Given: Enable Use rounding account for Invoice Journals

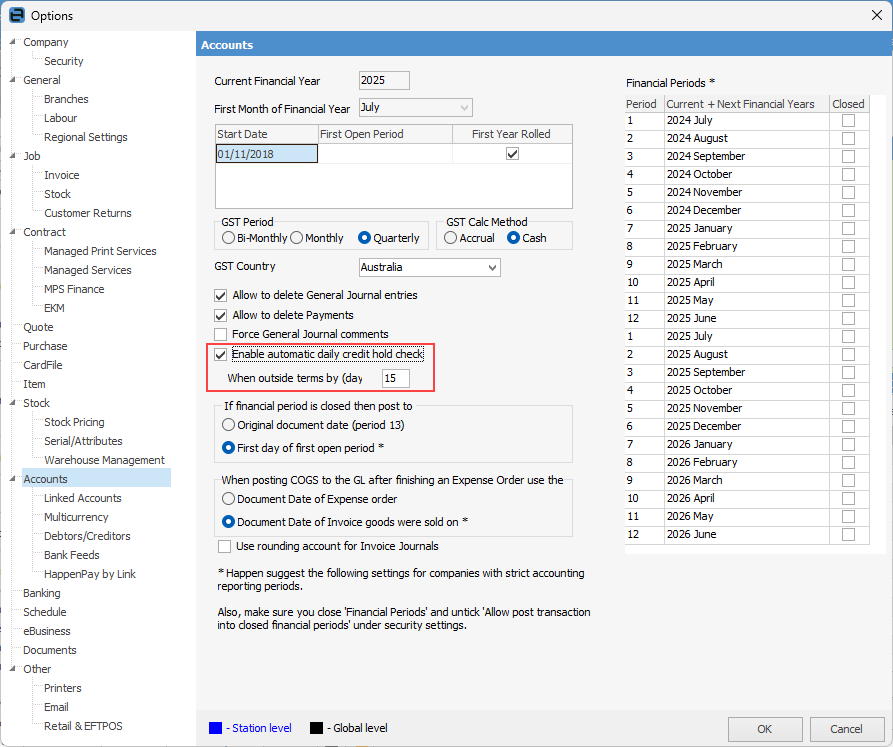Looking at the screenshot, I should tap(224, 547).
